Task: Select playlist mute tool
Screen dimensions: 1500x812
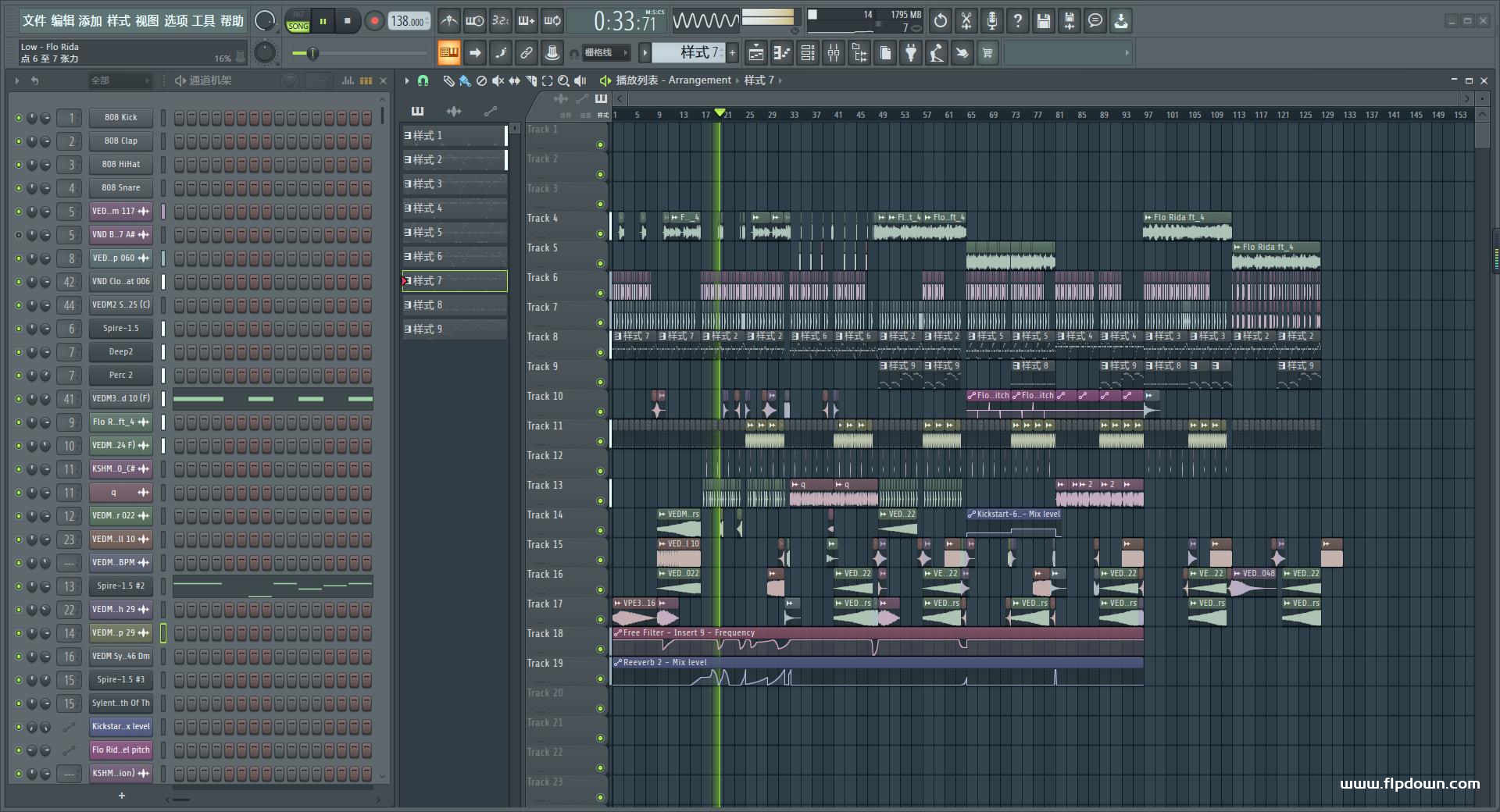Action: click(498, 80)
